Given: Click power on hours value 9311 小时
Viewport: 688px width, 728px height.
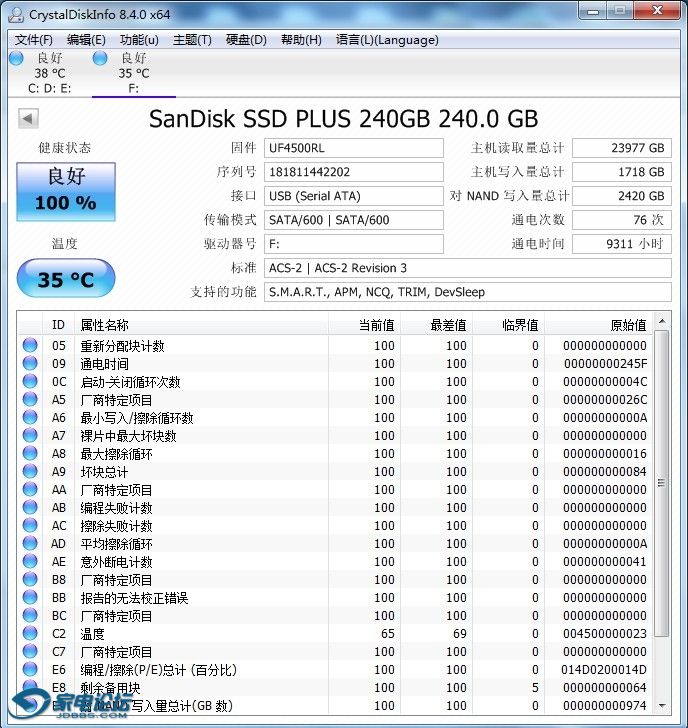Looking at the screenshot, I should coord(622,244).
